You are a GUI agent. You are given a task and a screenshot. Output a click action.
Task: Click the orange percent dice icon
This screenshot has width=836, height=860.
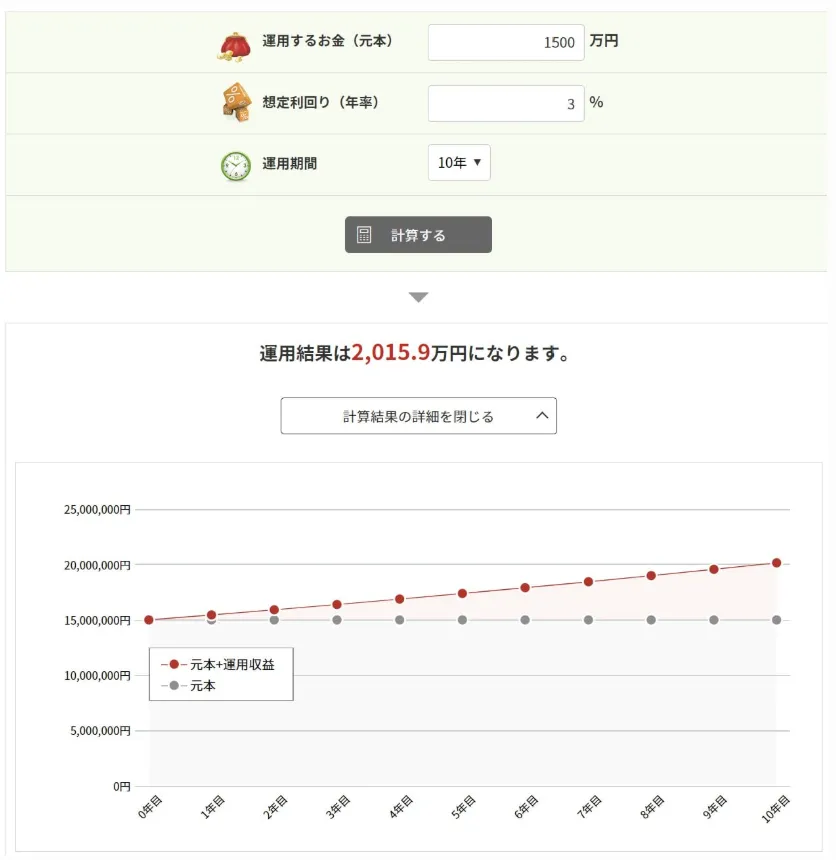[x=236, y=103]
